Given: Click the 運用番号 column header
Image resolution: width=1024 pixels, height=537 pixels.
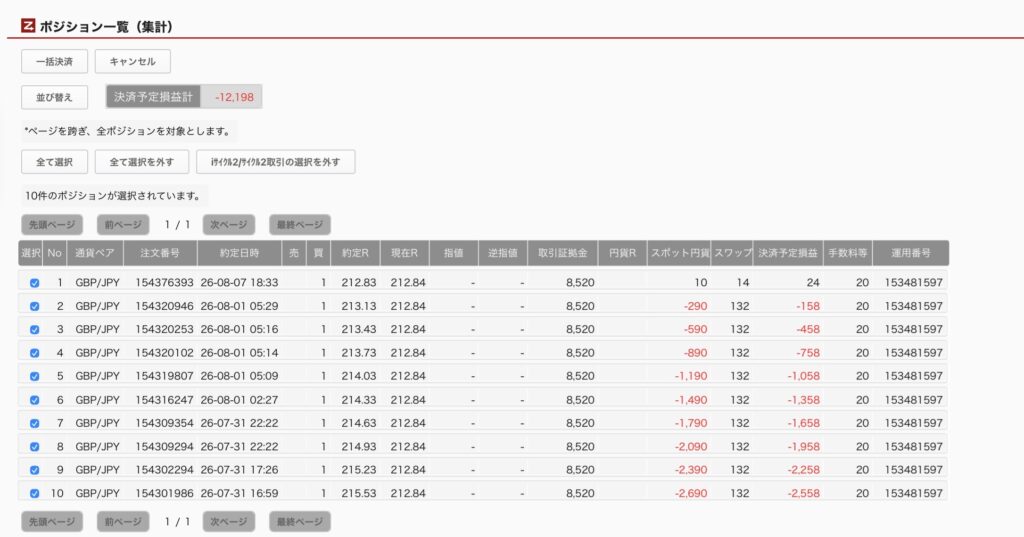Looking at the screenshot, I should point(911,253).
